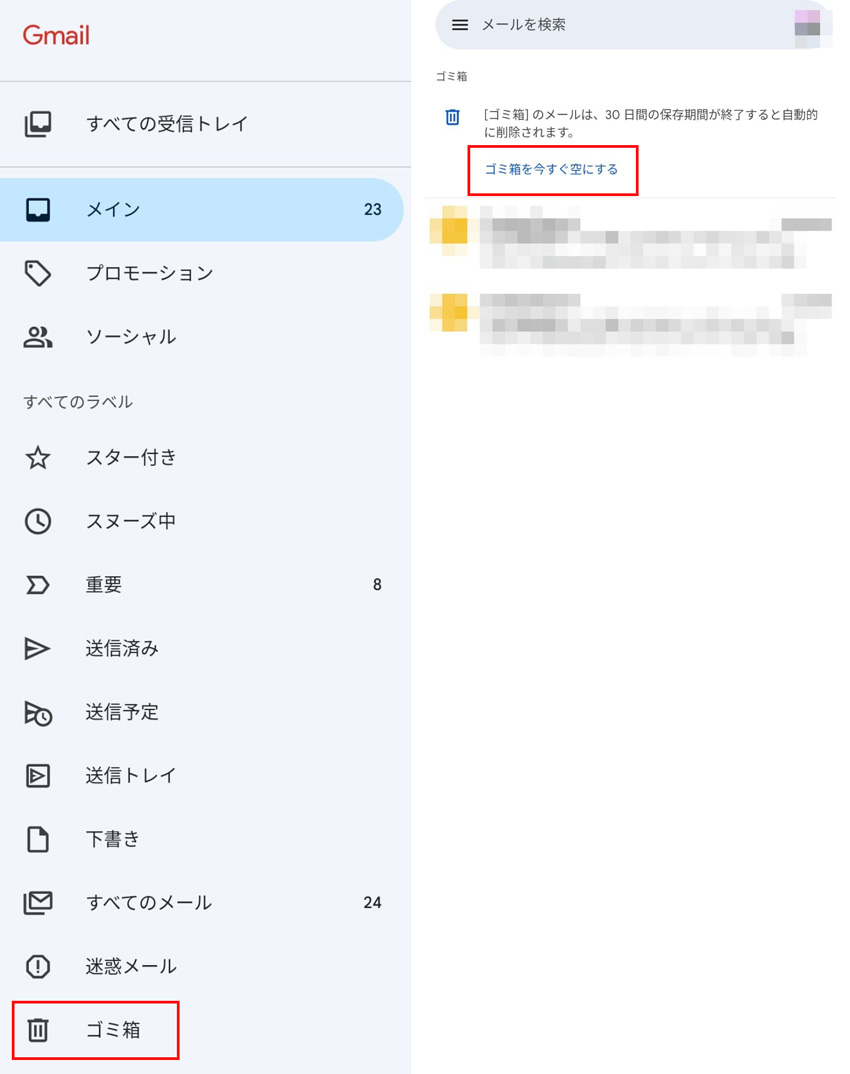Select the メイン label showing 23 unread
The image size is (850, 1074).
(130, 210)
